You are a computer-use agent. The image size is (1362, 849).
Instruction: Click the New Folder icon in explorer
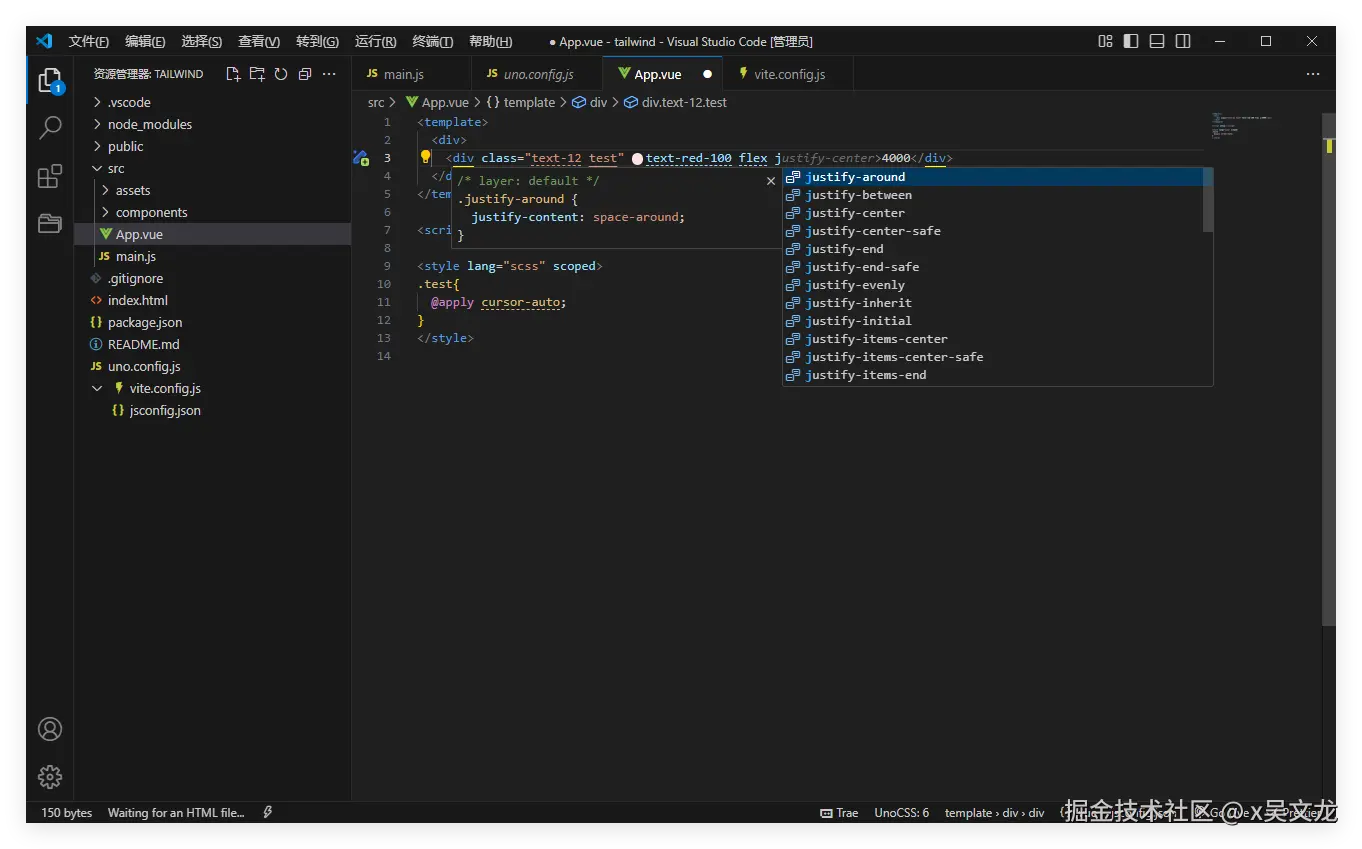(257, 74)
